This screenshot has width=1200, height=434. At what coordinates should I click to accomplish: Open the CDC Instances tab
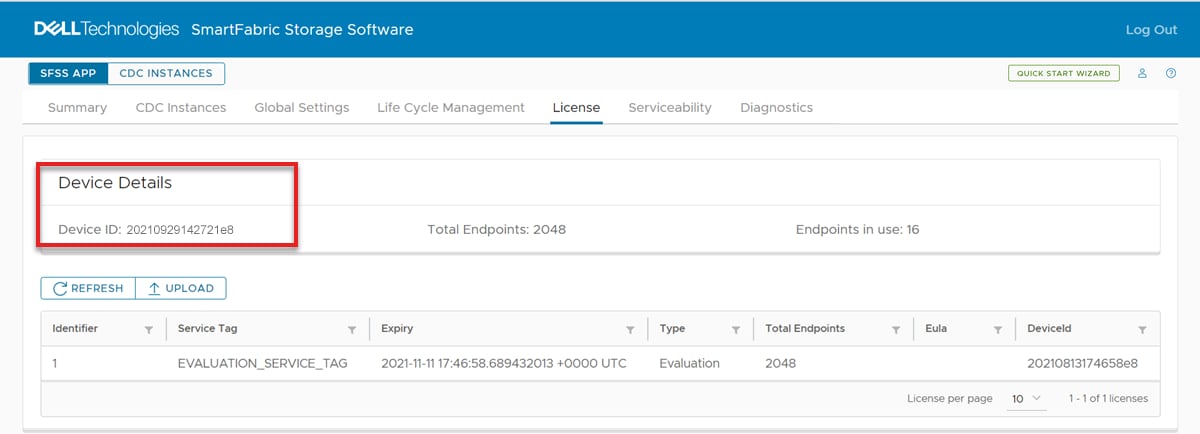tap(181, 107)
